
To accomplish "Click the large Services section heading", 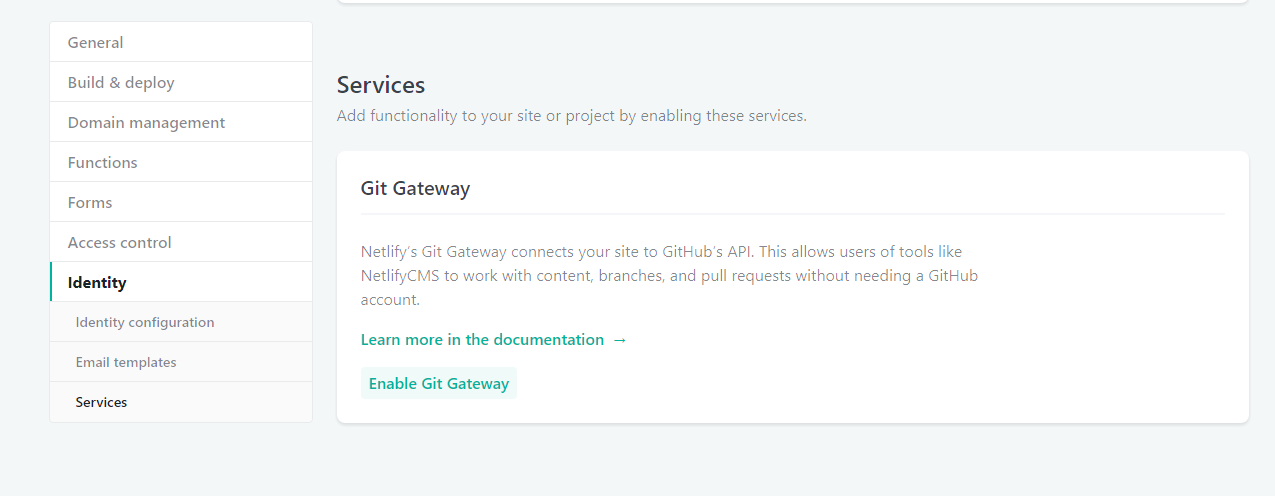I will [x=381, y=85].
